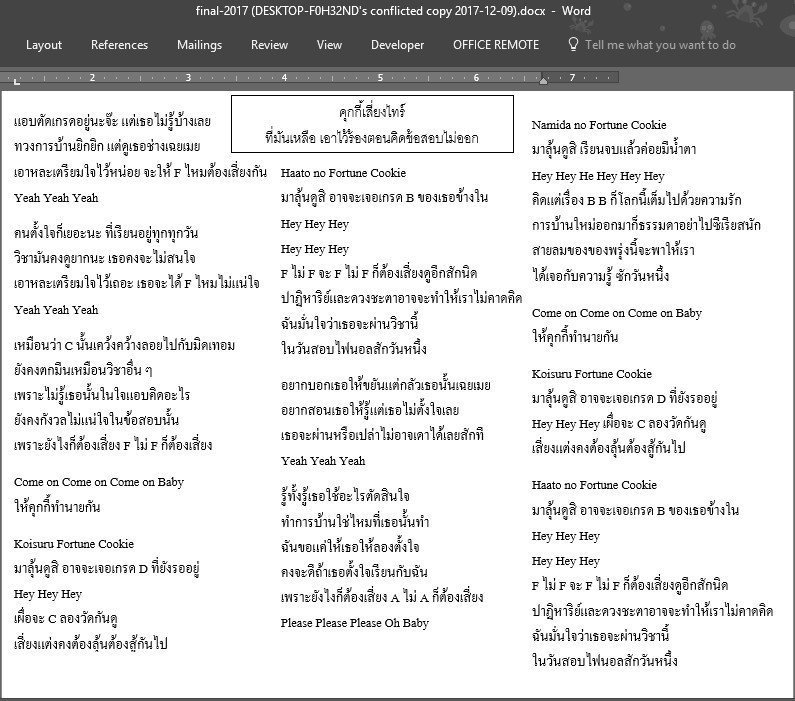
Task: Click the document title in the title bar
Action: 393,11
